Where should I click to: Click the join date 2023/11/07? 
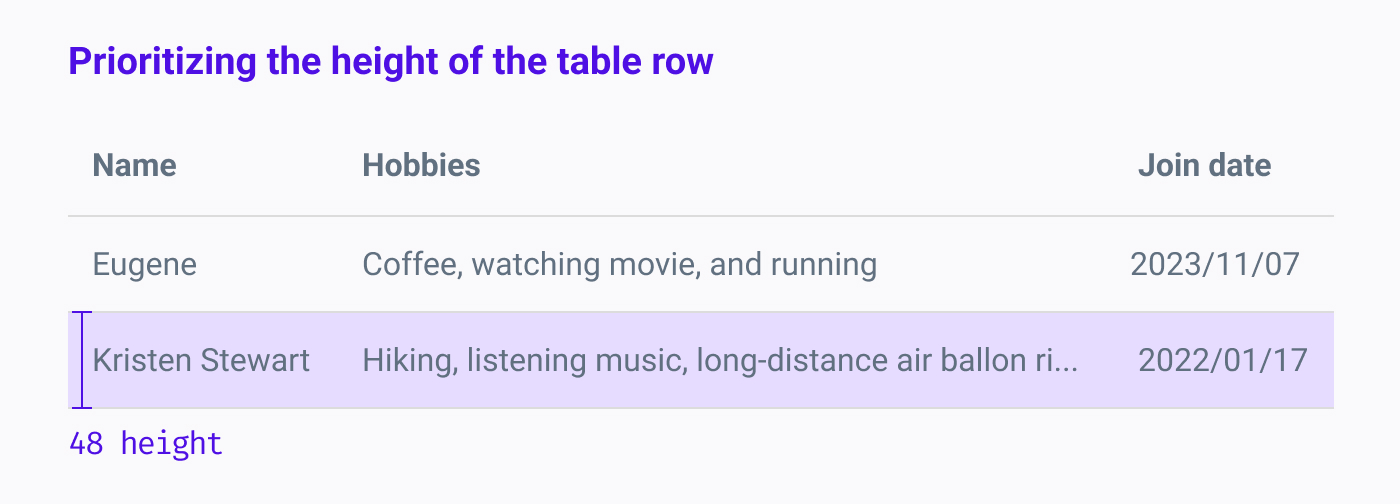click(x=1215, y=265)
